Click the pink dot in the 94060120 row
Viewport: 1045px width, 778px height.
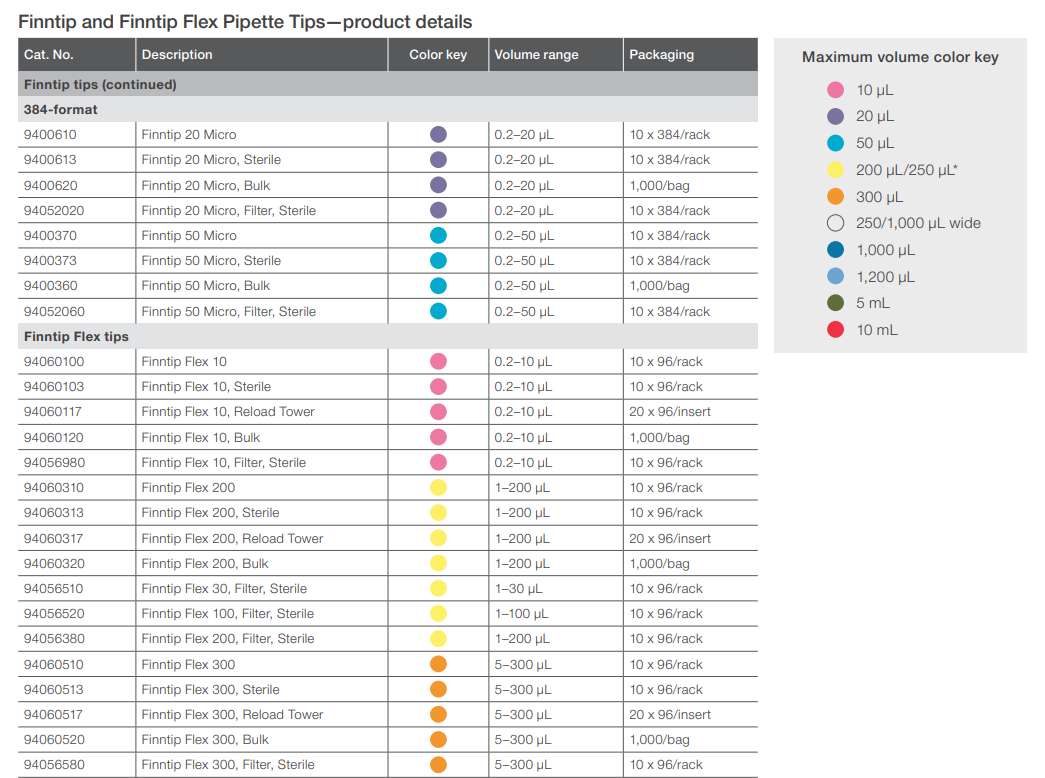pos(438,437)
